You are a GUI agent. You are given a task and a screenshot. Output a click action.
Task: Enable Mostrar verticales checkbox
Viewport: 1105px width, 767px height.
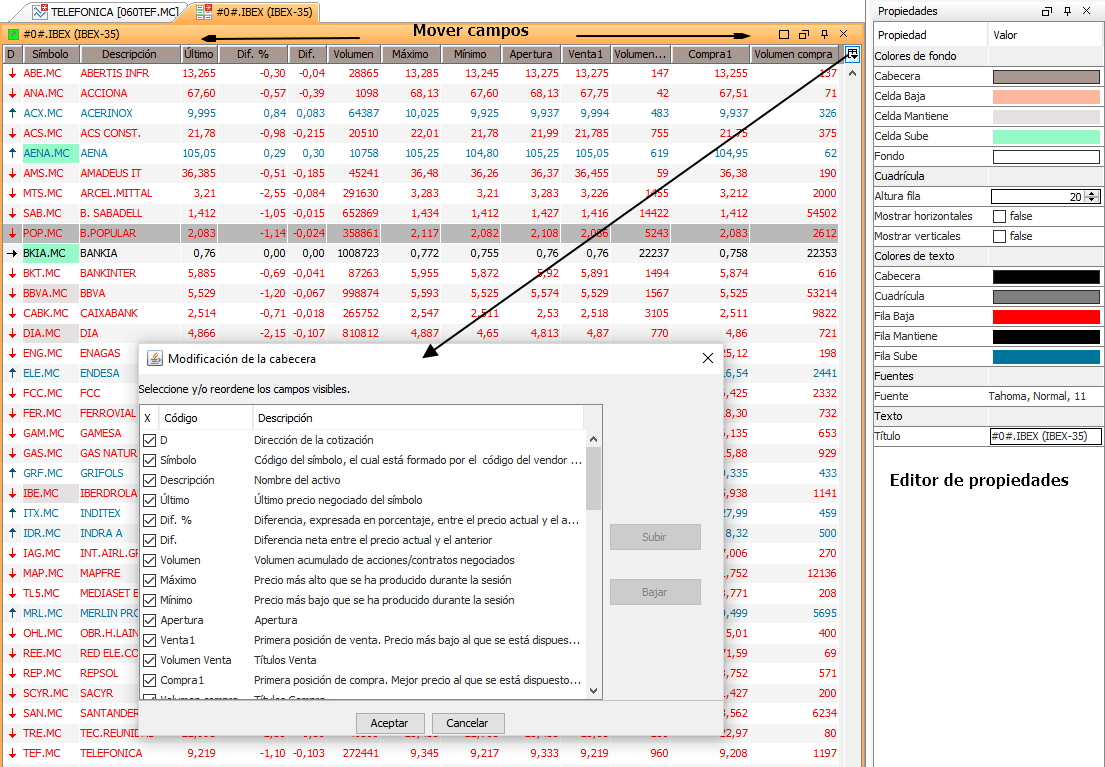tap(999, 236)
